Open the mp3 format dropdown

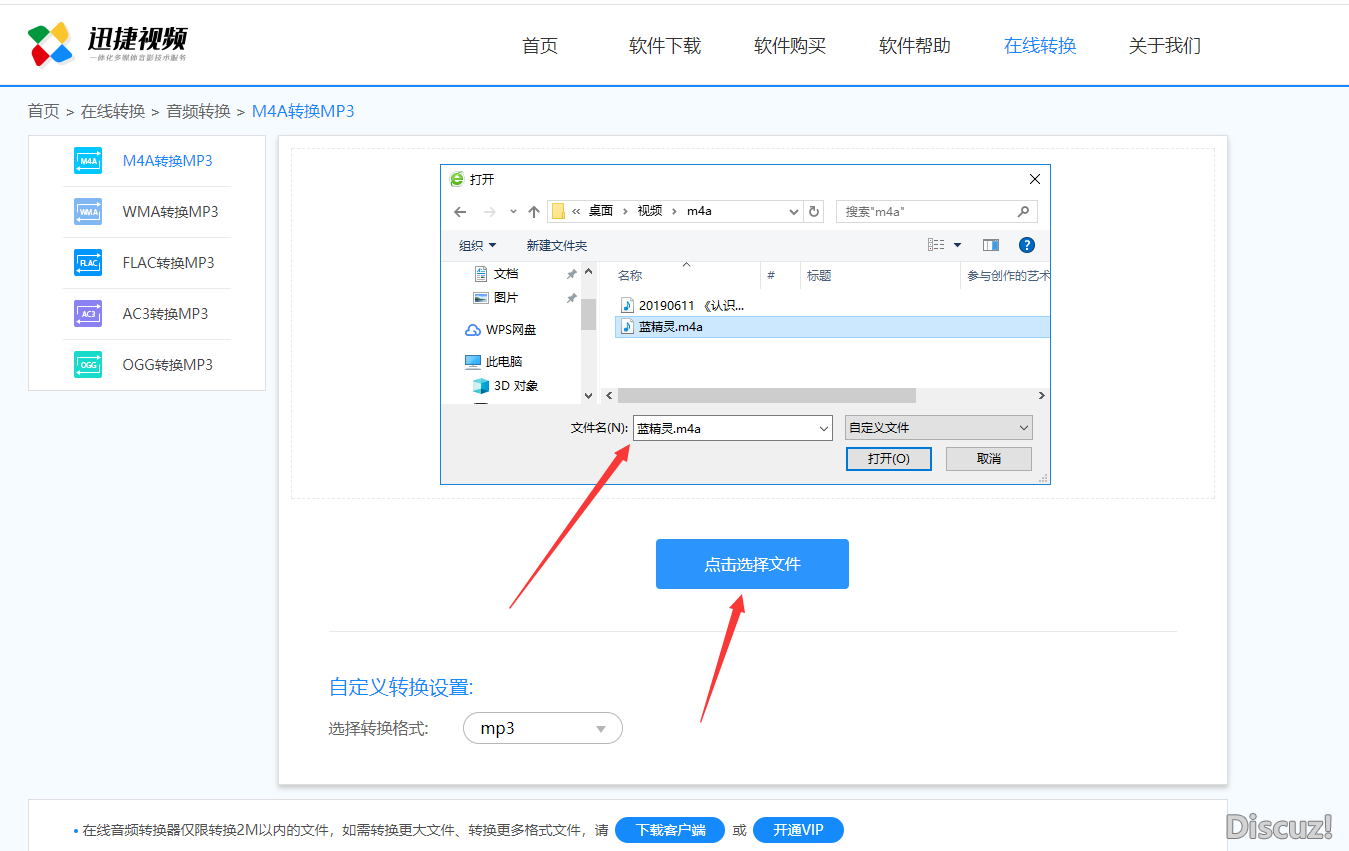pyautogui.click(x=543, y=728)
